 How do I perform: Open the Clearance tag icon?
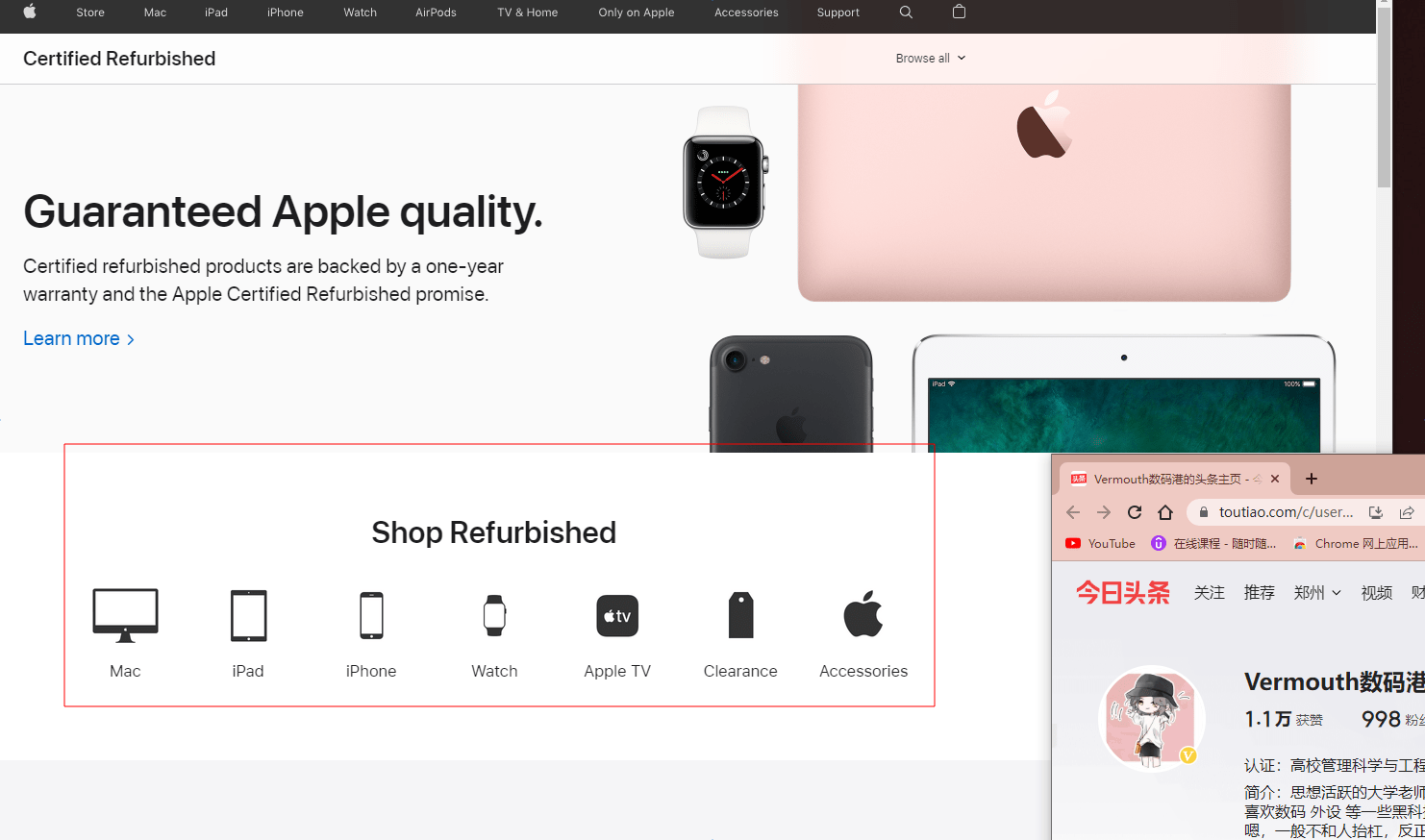click(x=740, y=615)
